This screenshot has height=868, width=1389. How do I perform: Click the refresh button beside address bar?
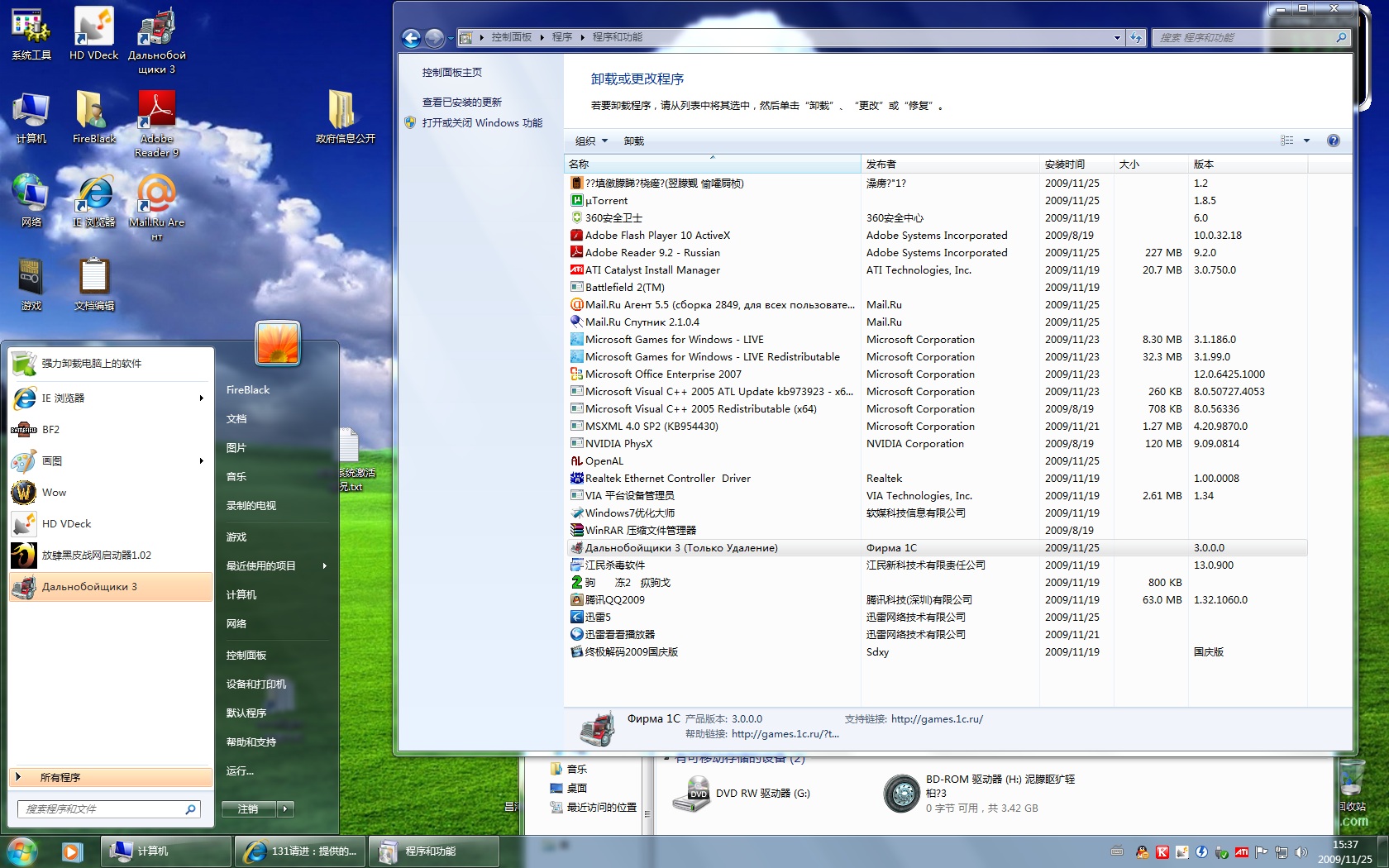1136,38
